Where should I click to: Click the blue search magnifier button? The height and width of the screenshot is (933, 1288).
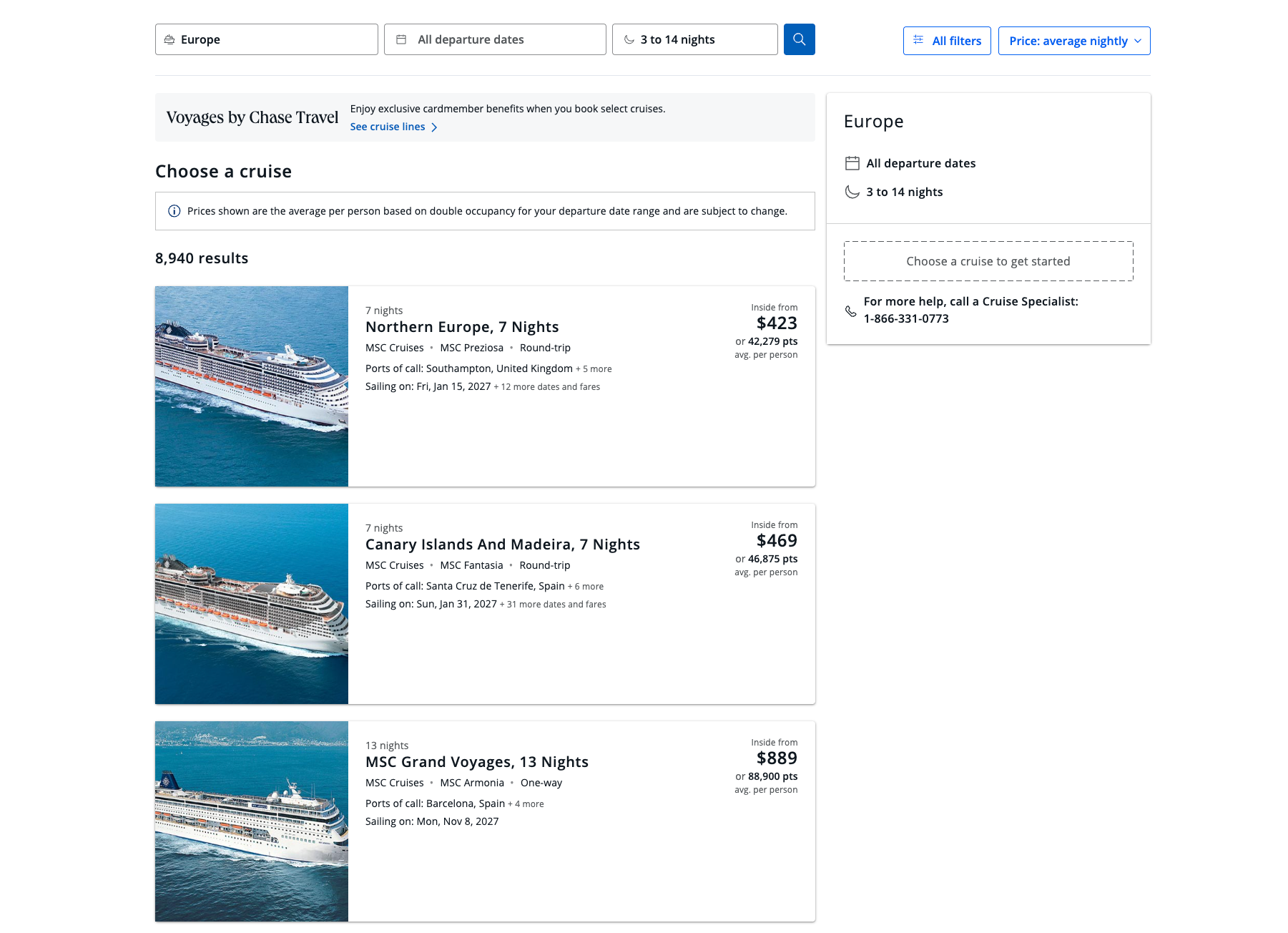pyautogui.click(x=799, y=39)
